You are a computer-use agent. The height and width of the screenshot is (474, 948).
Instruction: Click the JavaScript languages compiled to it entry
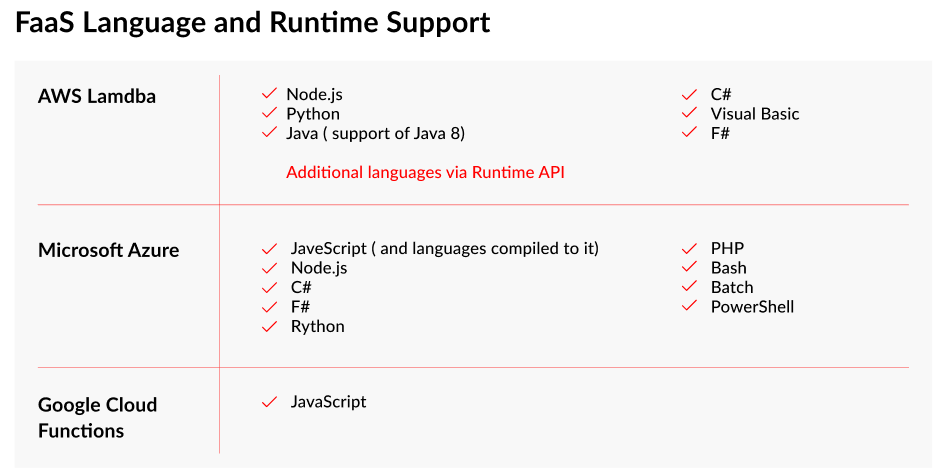[444, 248]
